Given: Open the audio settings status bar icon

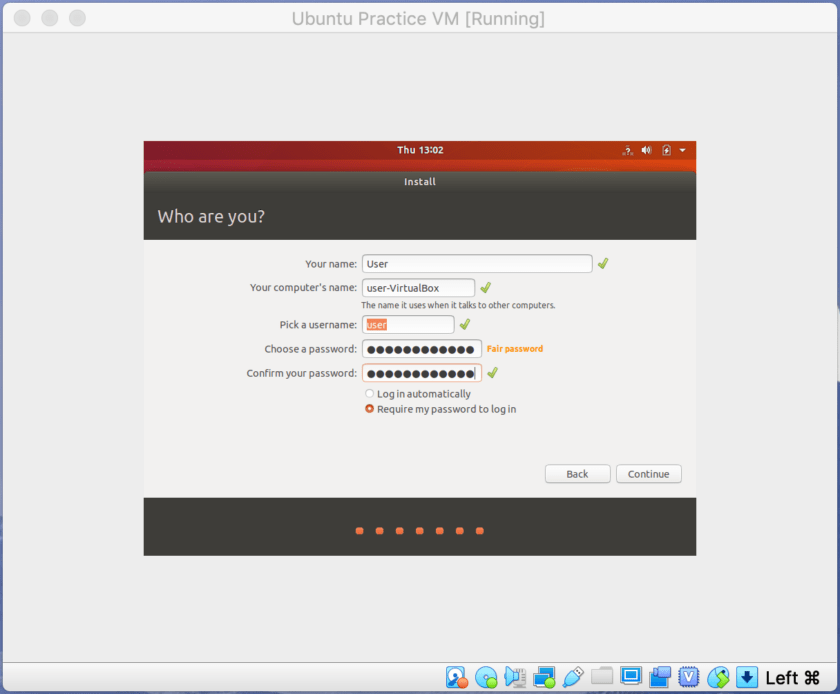Looking at the screenshot, I should [515, 677].
